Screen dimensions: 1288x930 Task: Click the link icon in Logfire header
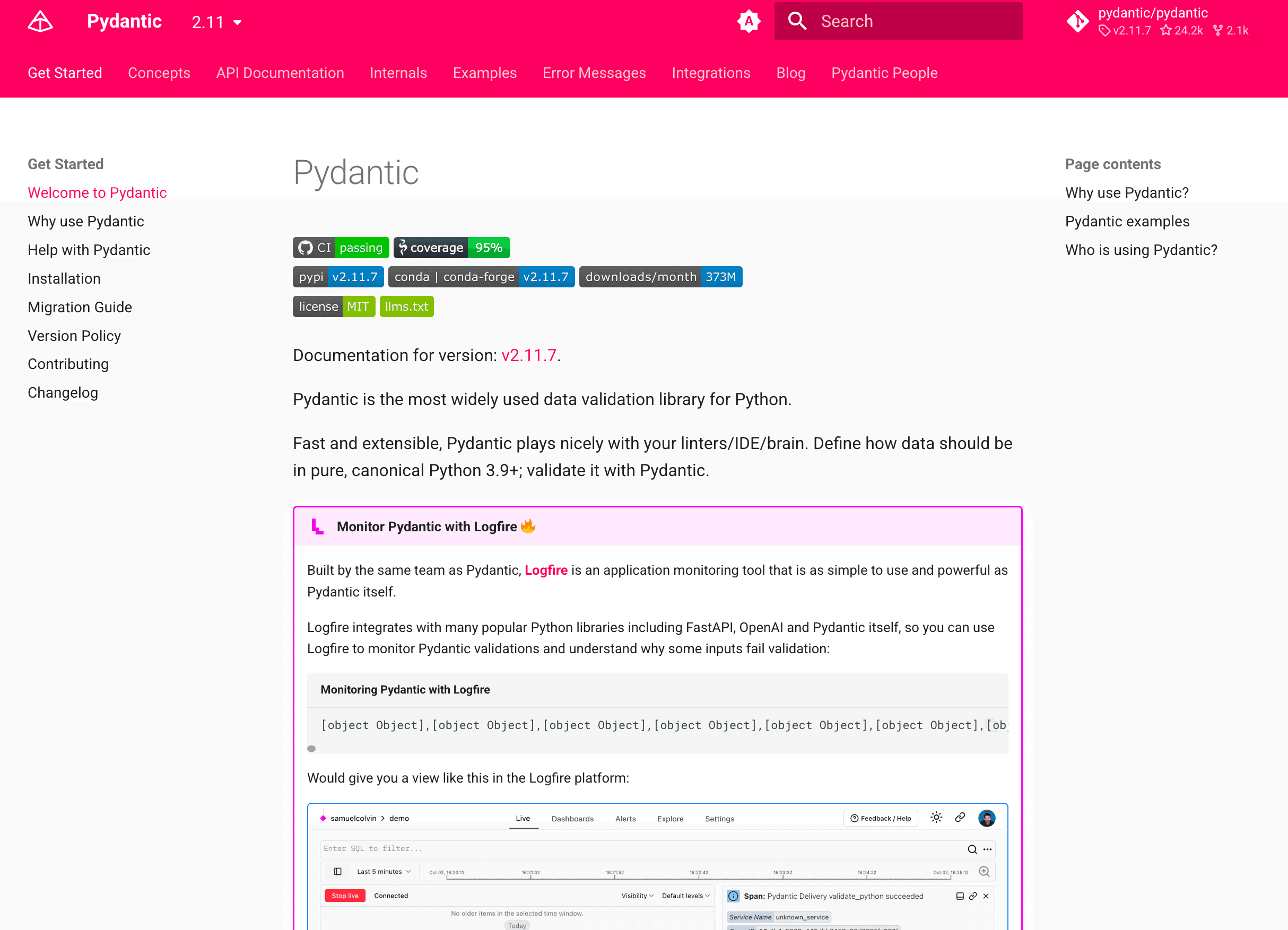coord(960,818)
